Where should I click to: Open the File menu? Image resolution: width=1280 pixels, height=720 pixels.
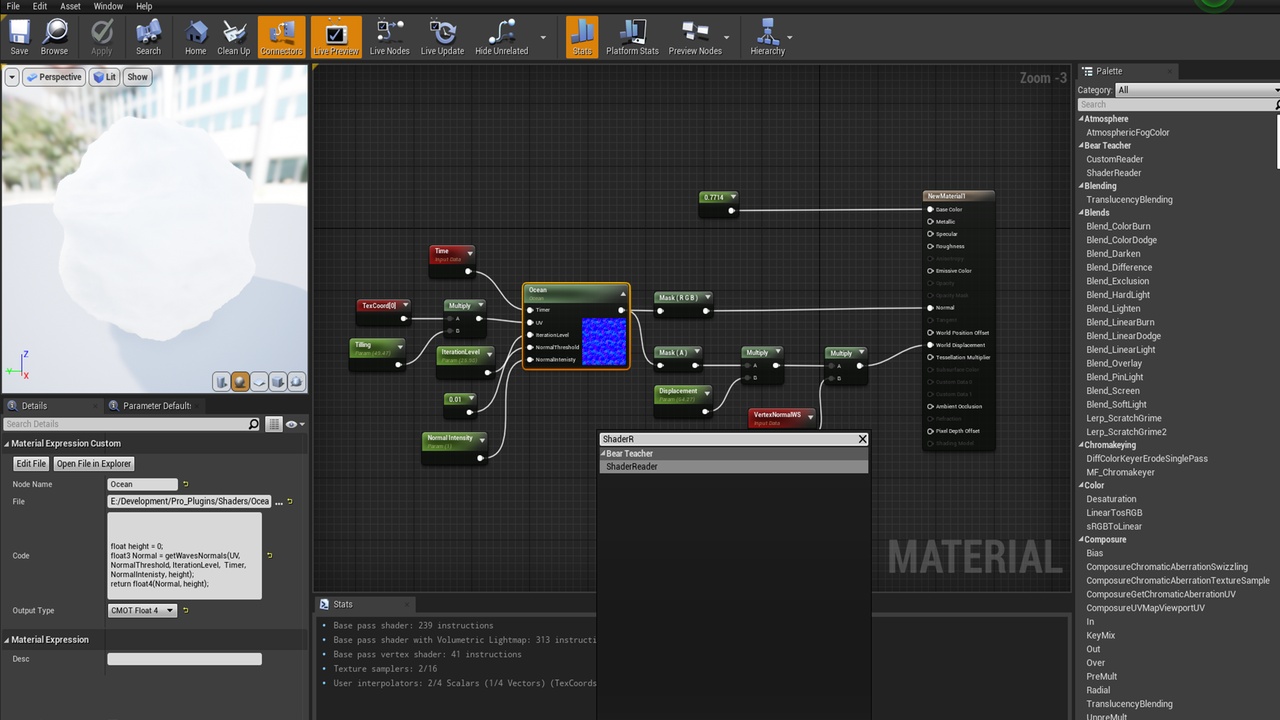click(13, 6)
